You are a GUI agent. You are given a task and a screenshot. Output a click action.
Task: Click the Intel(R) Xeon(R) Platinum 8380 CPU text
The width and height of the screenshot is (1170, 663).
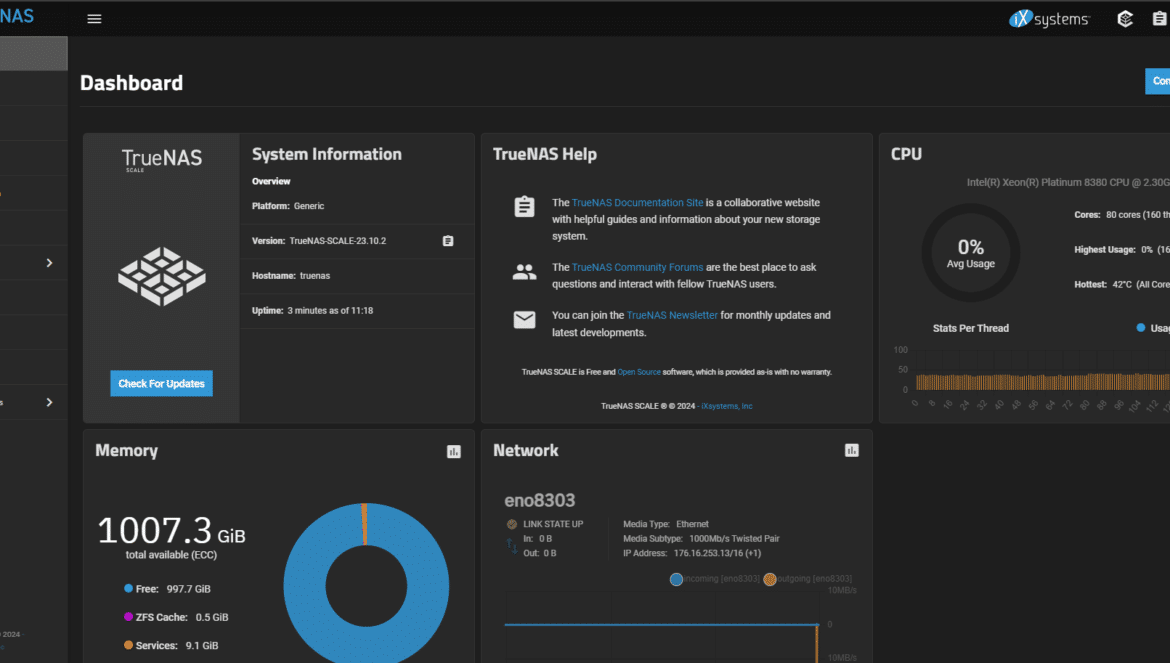pos(1069,183)
